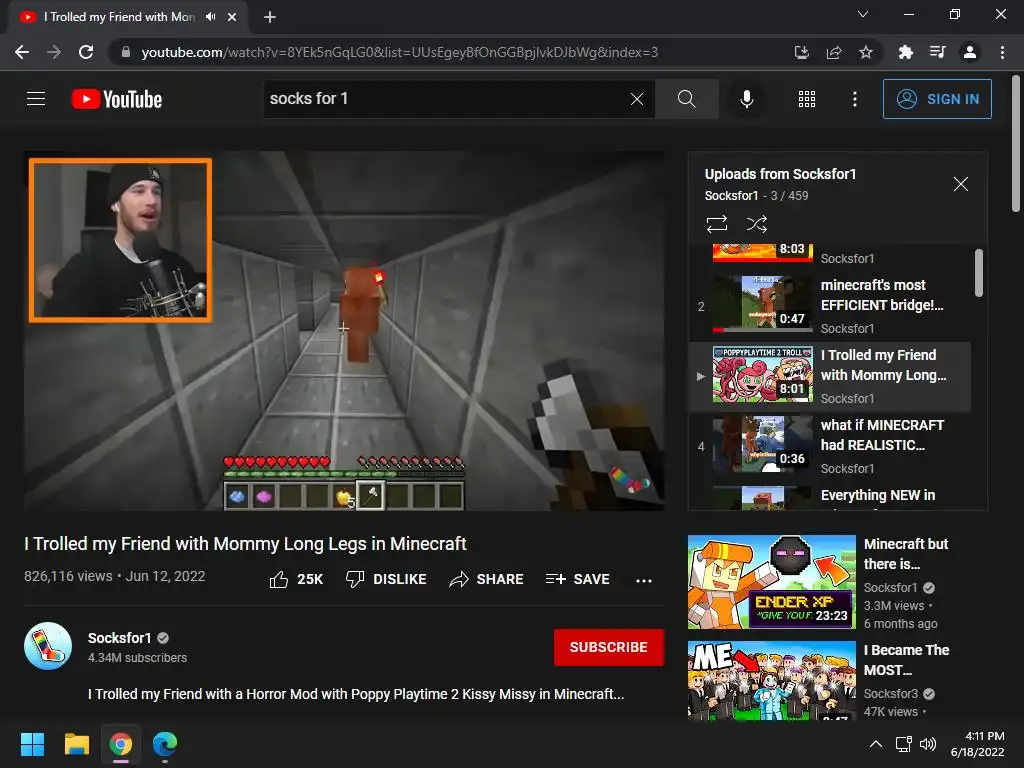
Task: Close the 'I Trolled my Friend' tab
Action: [232, 17]
